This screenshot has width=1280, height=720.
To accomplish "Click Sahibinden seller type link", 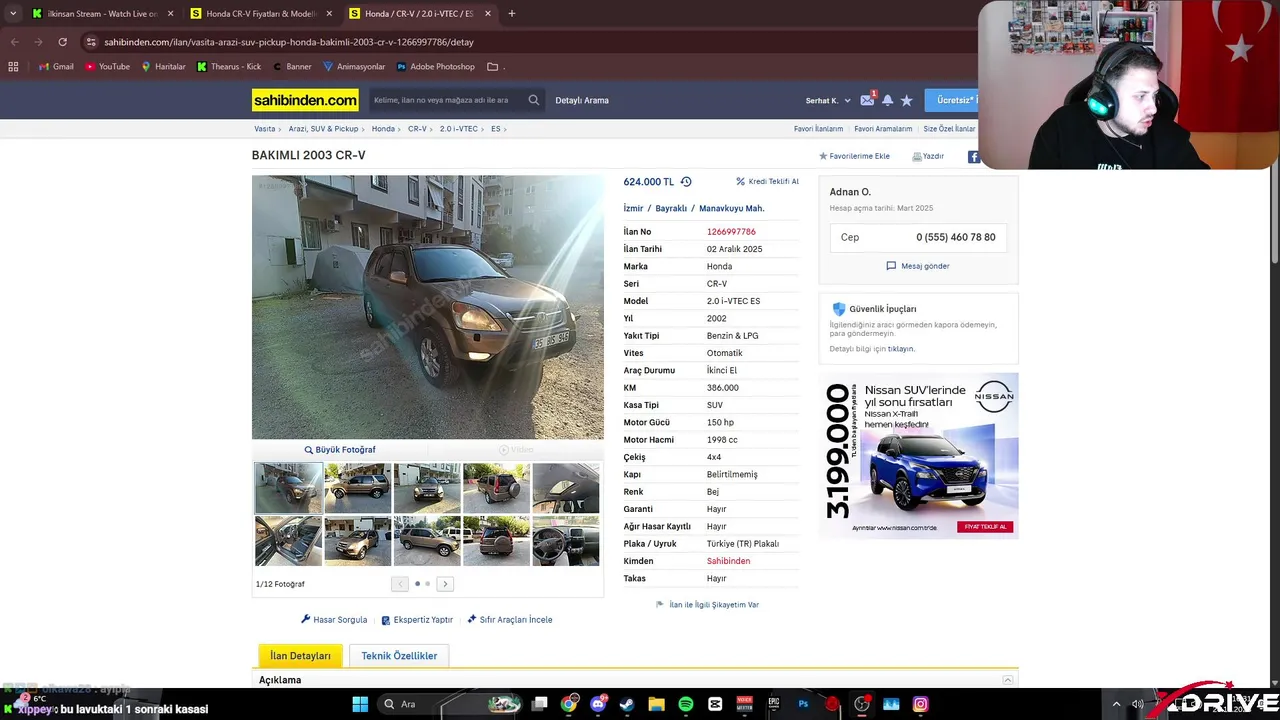I will (728, 561).
